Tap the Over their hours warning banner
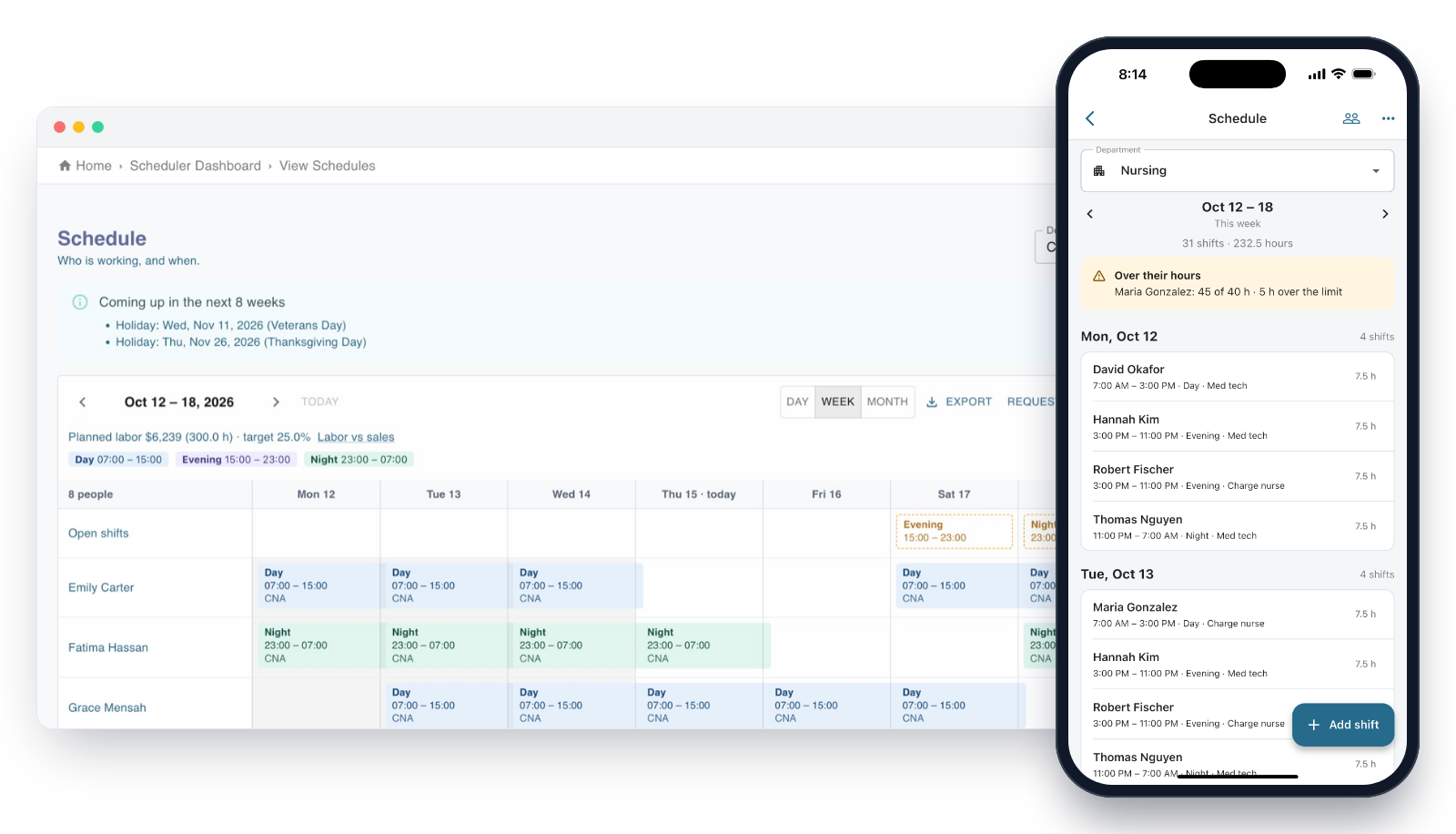The image size is (1456, 834). pyautogui.click(x=1238, y=283)
